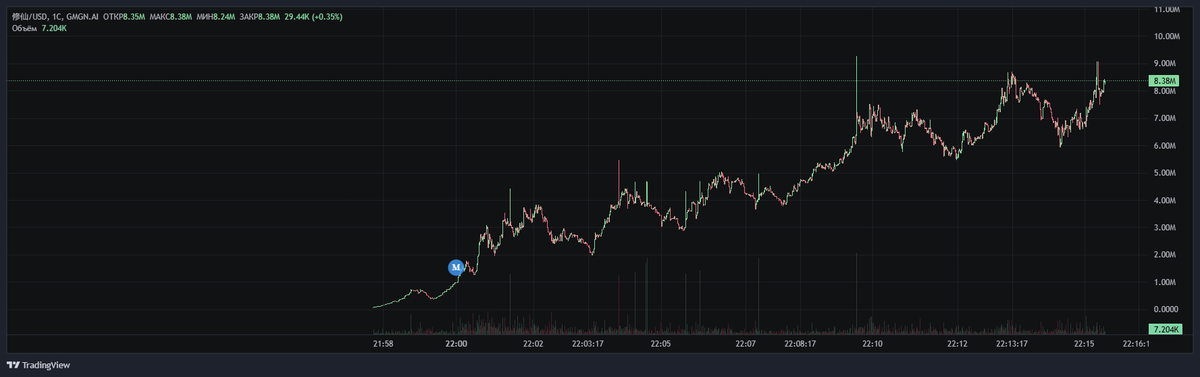Click the 22:15 time axis label
The width and height of the screenshot is (1200, 377).
[x=1084, y=343]
